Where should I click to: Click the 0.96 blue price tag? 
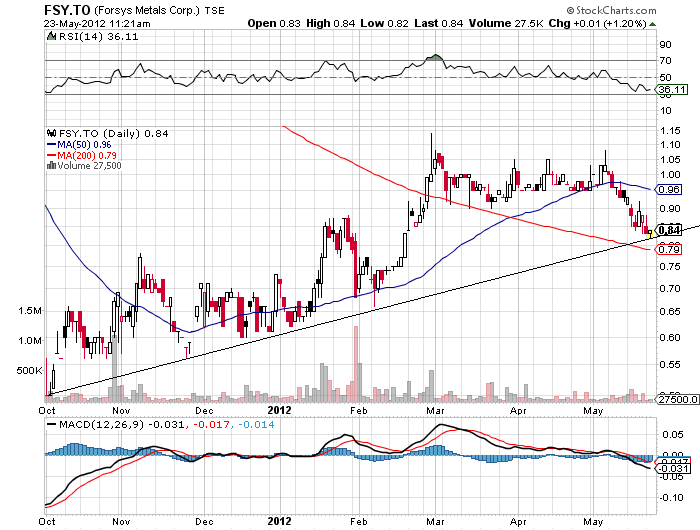point(668,190)
